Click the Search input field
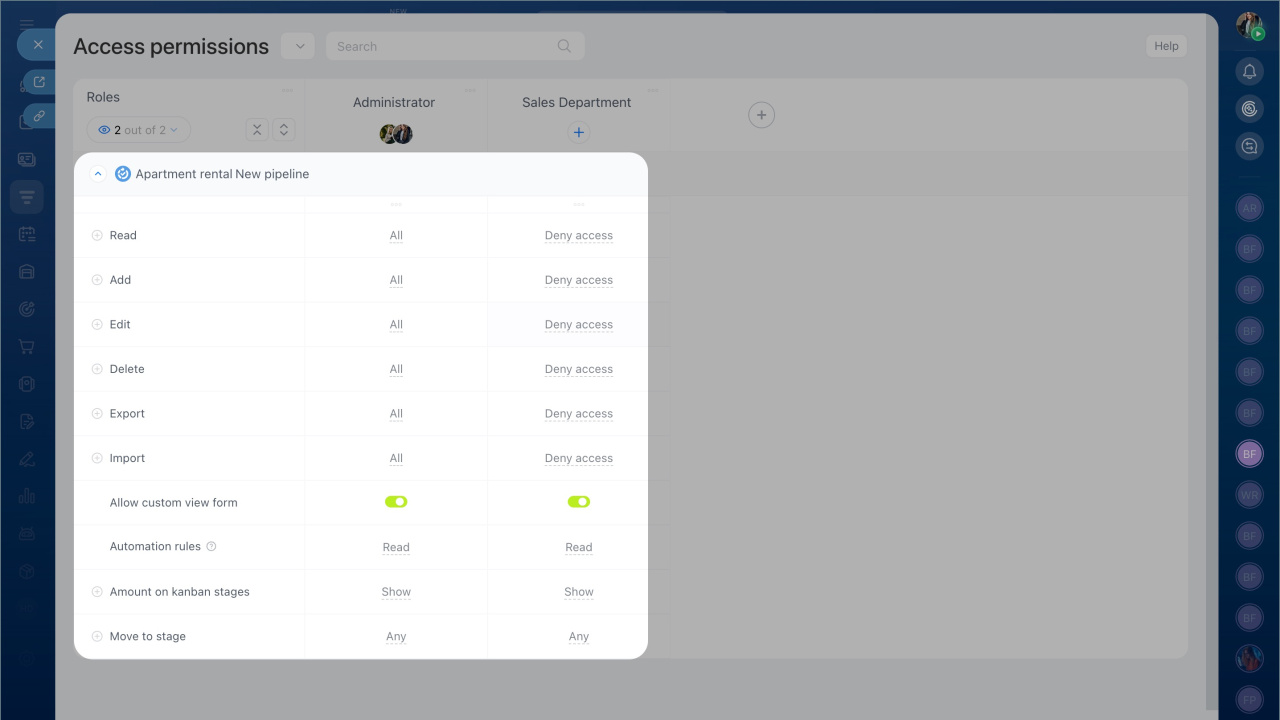Viewport: 1280px width, 720px height. tap(440, 46)
